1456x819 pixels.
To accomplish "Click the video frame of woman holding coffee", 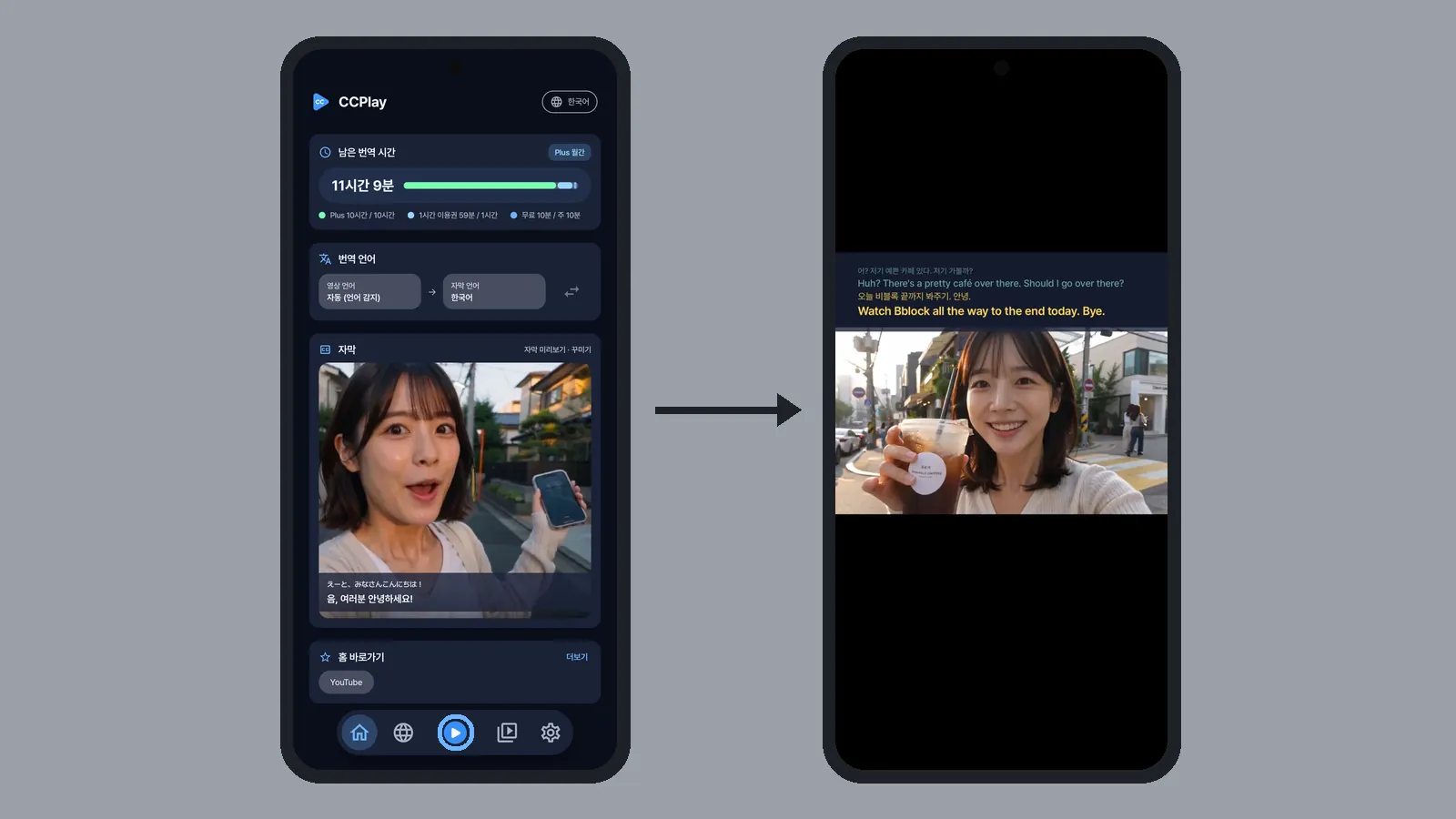I will [x=1001, y=422].
